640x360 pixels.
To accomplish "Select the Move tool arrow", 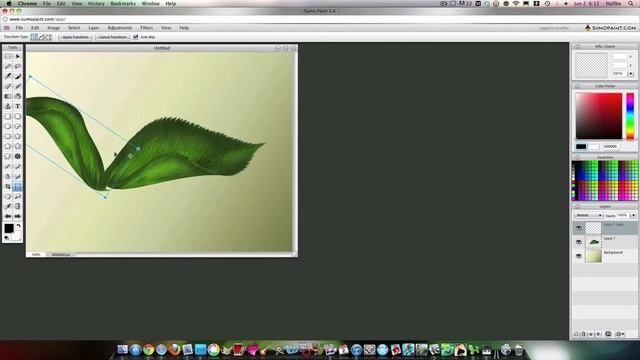I will 18,56.
